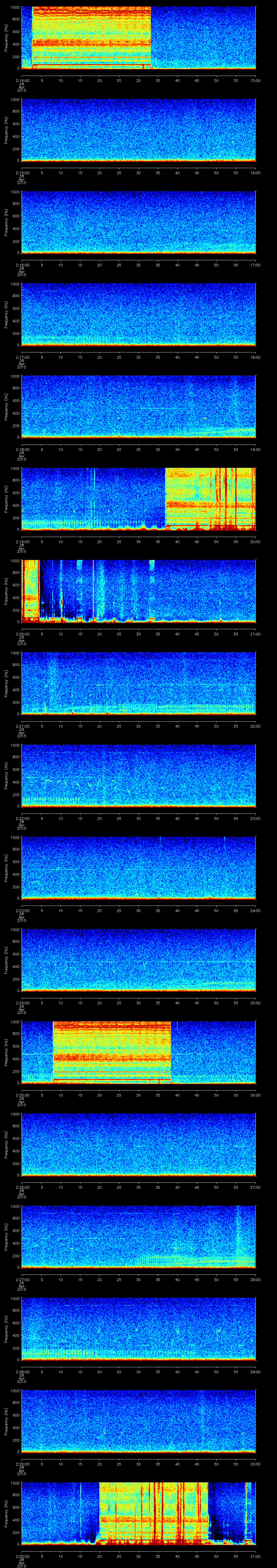Click the spectrogram panel starting at 2:23:00
Screen dimensions: 277x1568
pyautogui.click(x=138, y=868)
